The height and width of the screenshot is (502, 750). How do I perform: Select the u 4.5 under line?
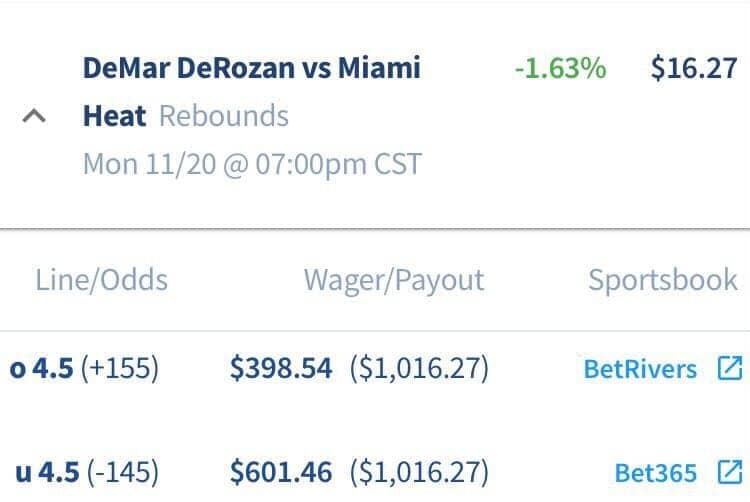click(x=47, y=472)
